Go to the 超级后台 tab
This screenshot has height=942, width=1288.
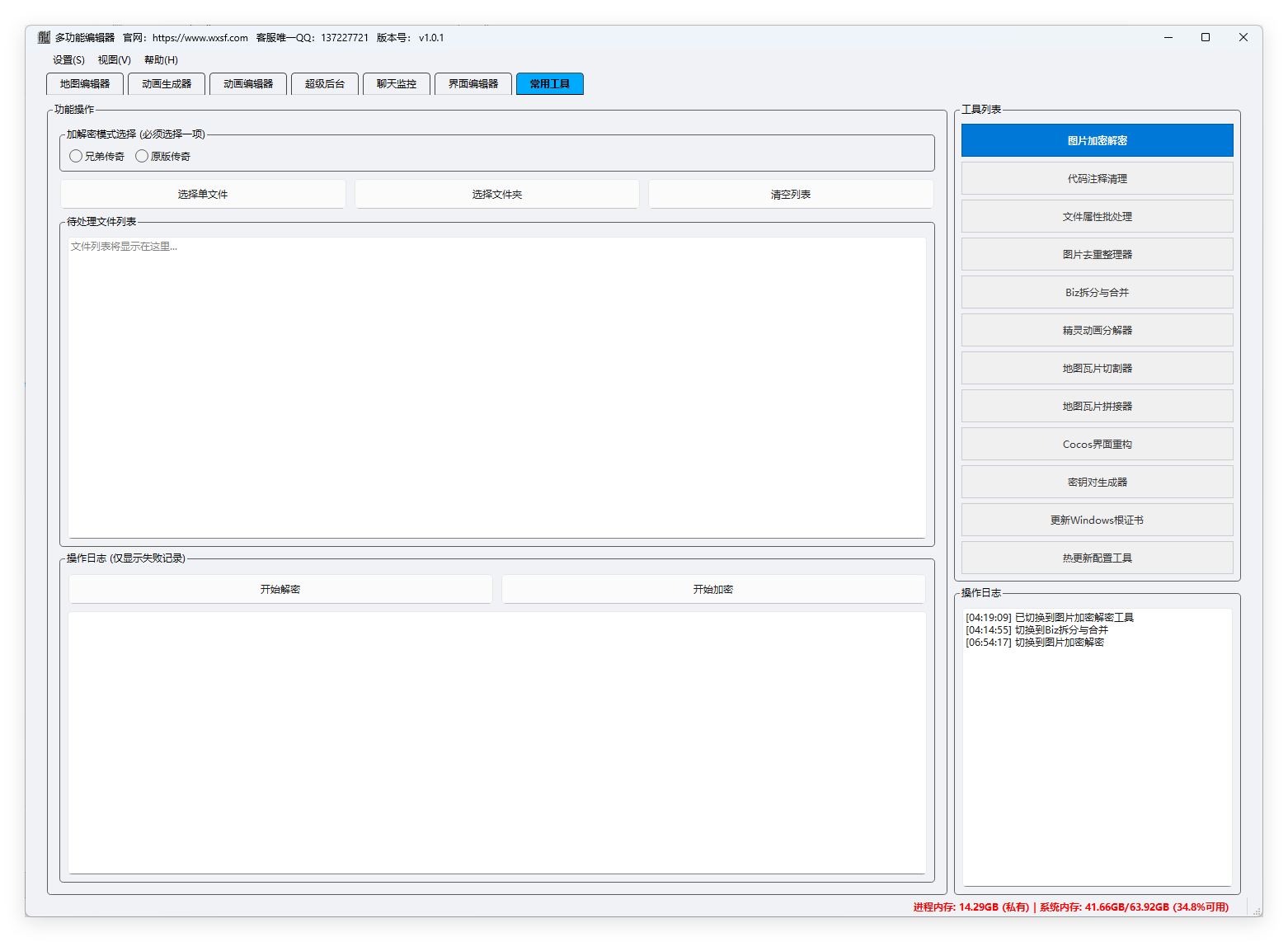coord(325,84)
